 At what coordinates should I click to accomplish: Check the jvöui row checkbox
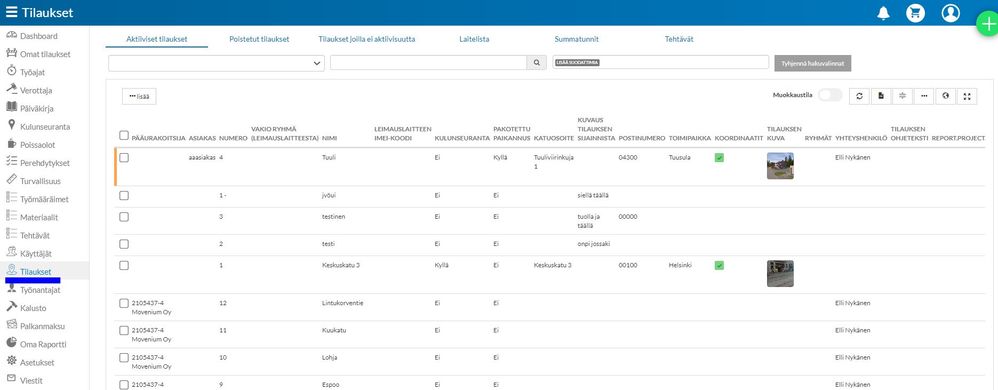124,195
